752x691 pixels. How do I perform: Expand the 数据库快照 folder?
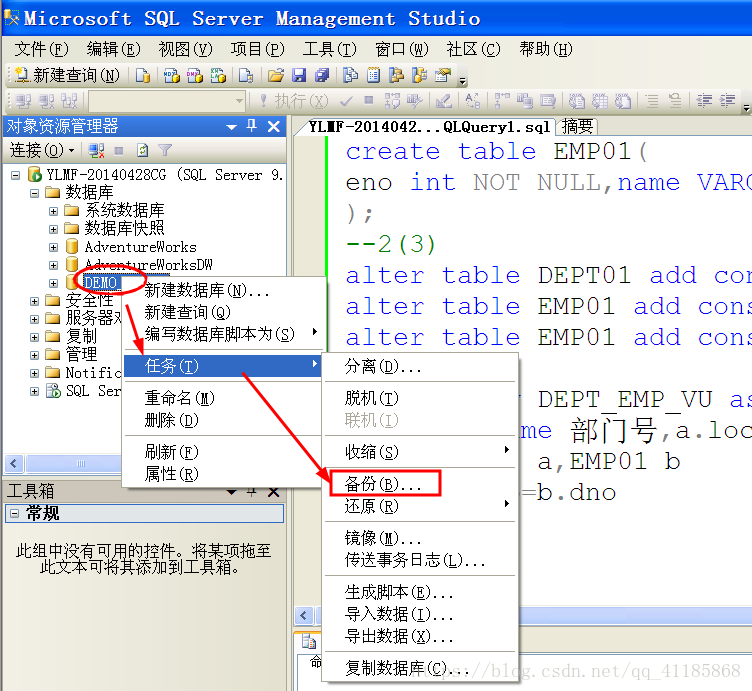pos(53,229)
